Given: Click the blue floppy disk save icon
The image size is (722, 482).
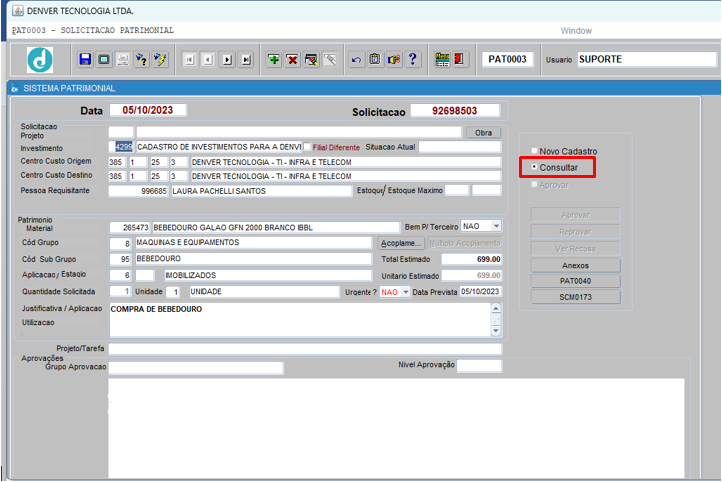Looking at the screenshot, I should 85,60.
